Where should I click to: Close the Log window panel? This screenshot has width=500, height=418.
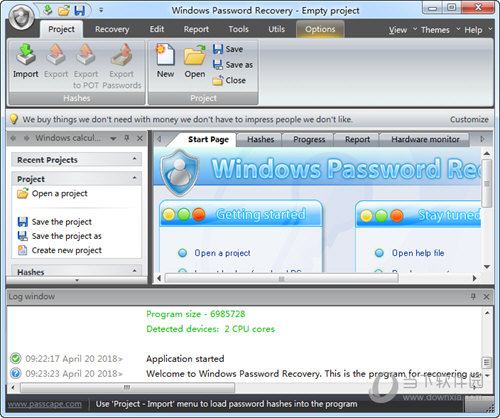click(x=486, y=296)
